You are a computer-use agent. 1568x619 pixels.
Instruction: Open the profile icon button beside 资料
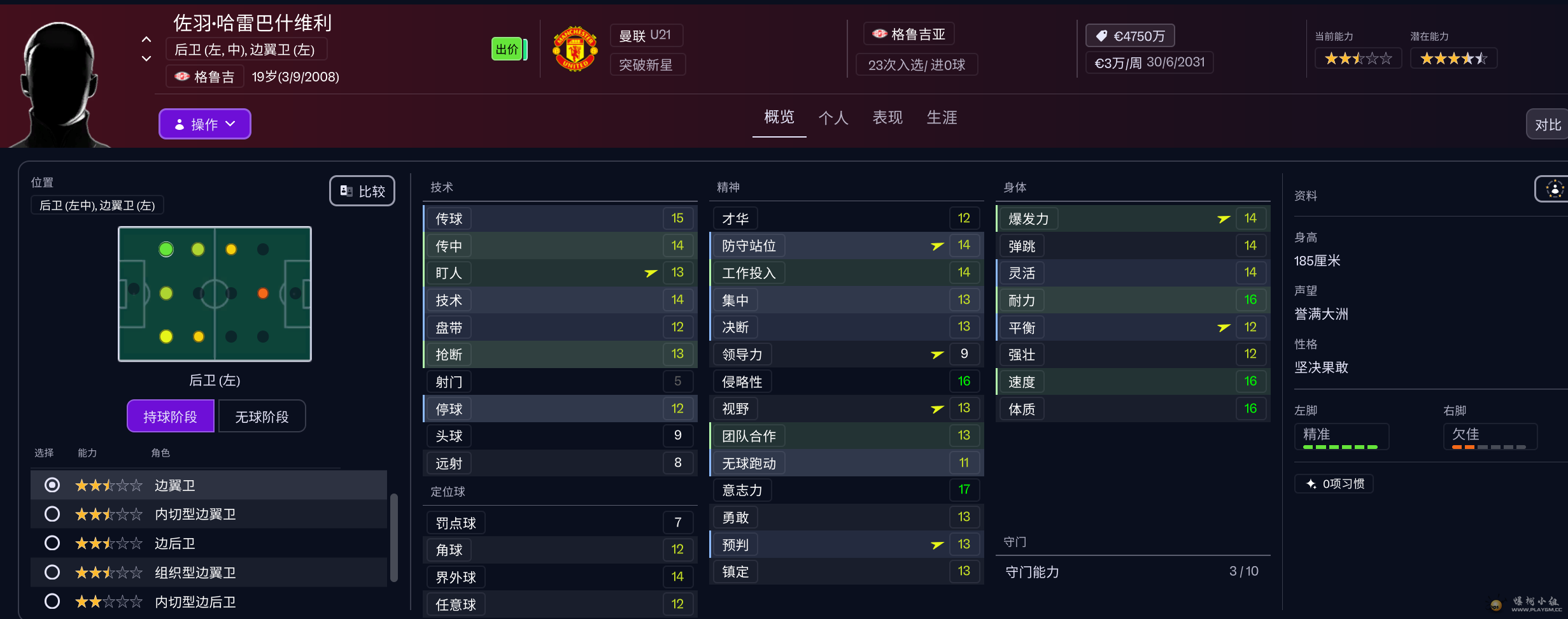[1554, 189]
